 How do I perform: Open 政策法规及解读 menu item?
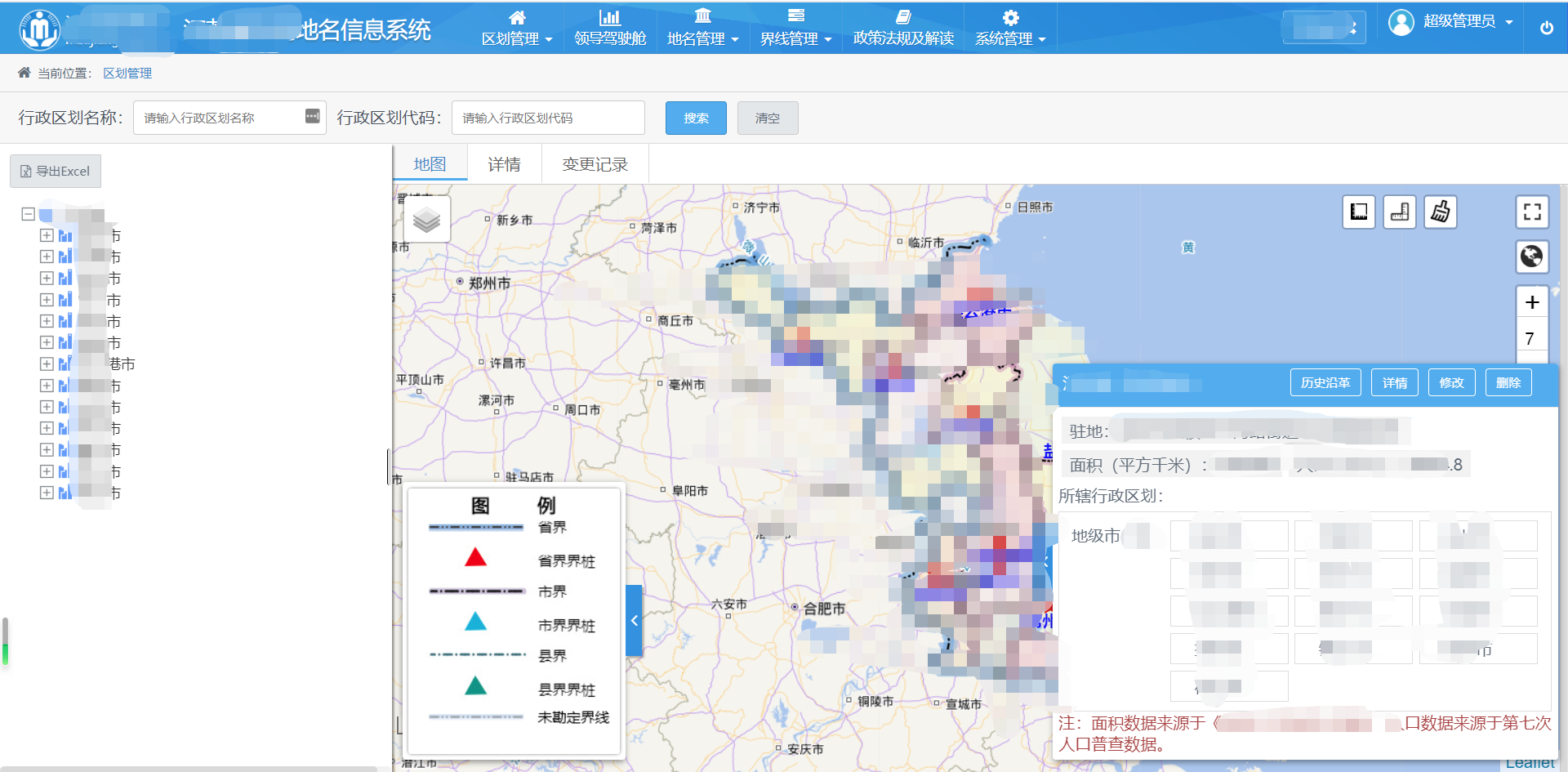coord(903,28)
